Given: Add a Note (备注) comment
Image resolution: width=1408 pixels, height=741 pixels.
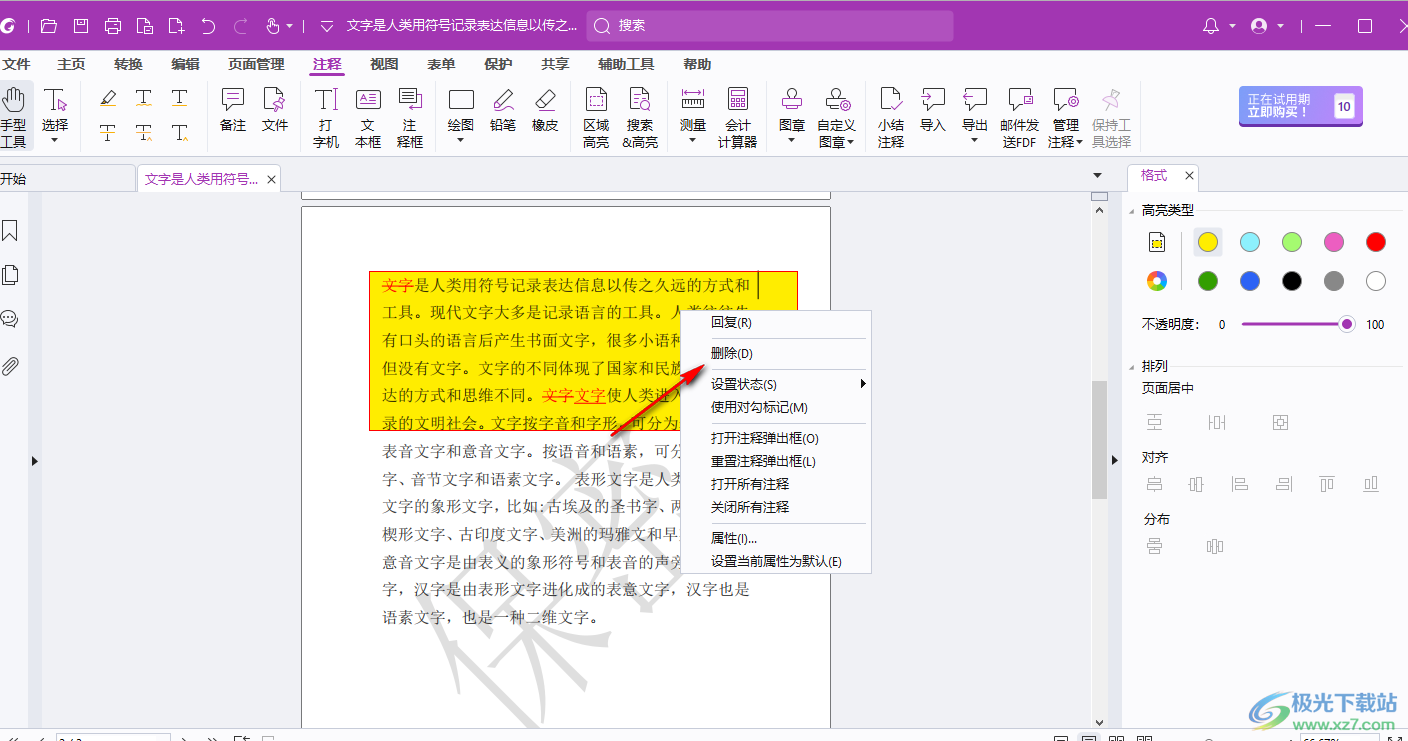Looking at the screenshot, I should tap(233, 111).
